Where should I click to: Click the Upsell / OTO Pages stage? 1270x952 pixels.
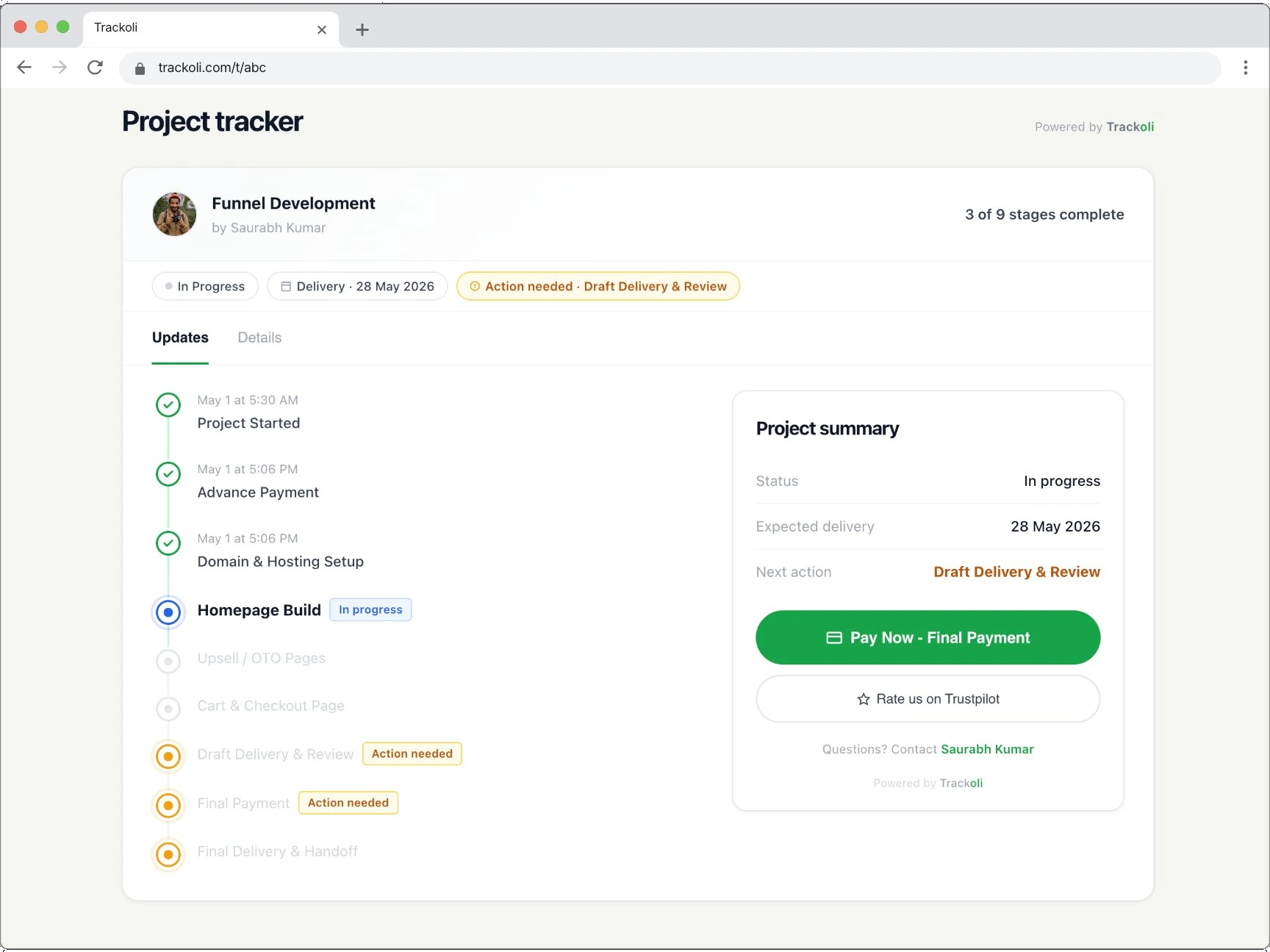click(261, 658)
